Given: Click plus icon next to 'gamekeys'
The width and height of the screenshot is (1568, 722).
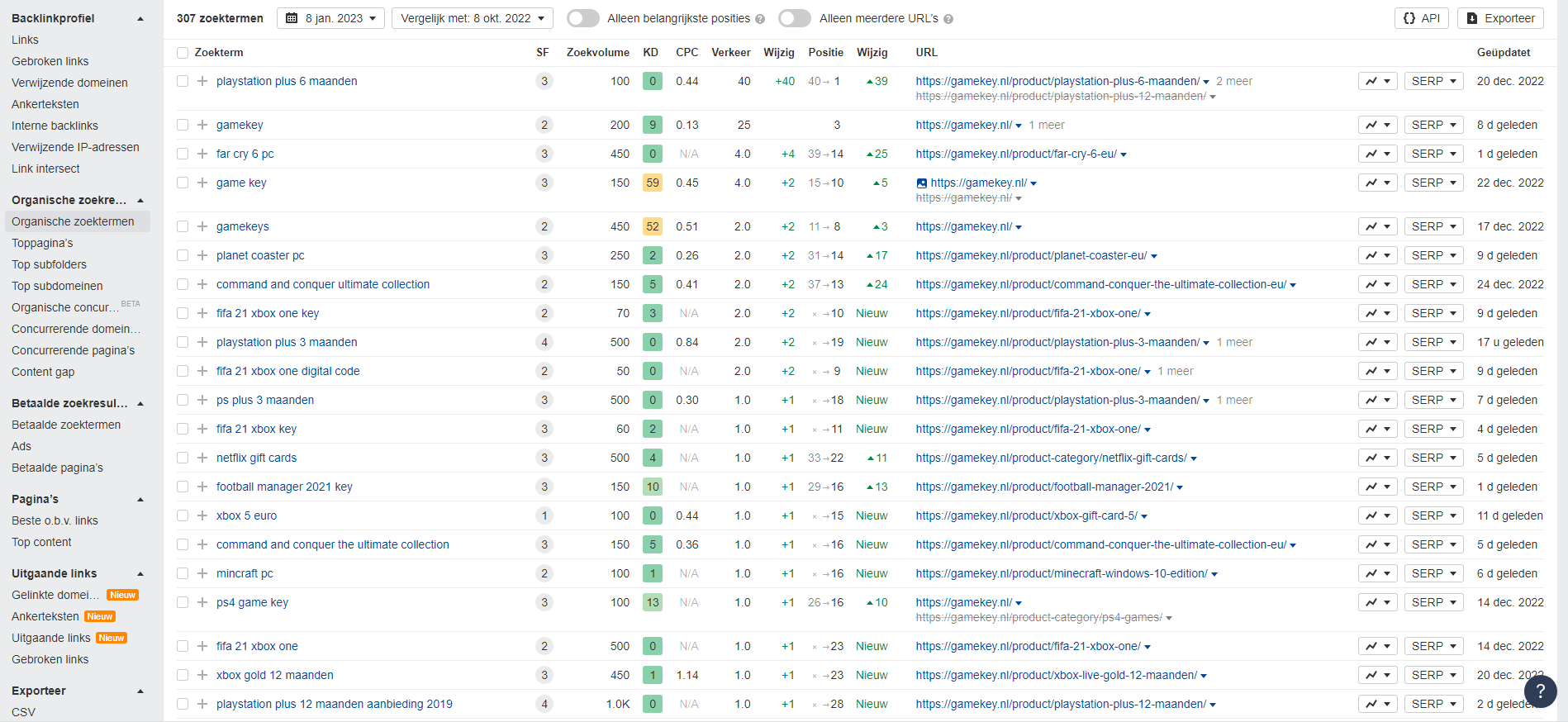Looking at the screenshot, I should tap(202, 226).
